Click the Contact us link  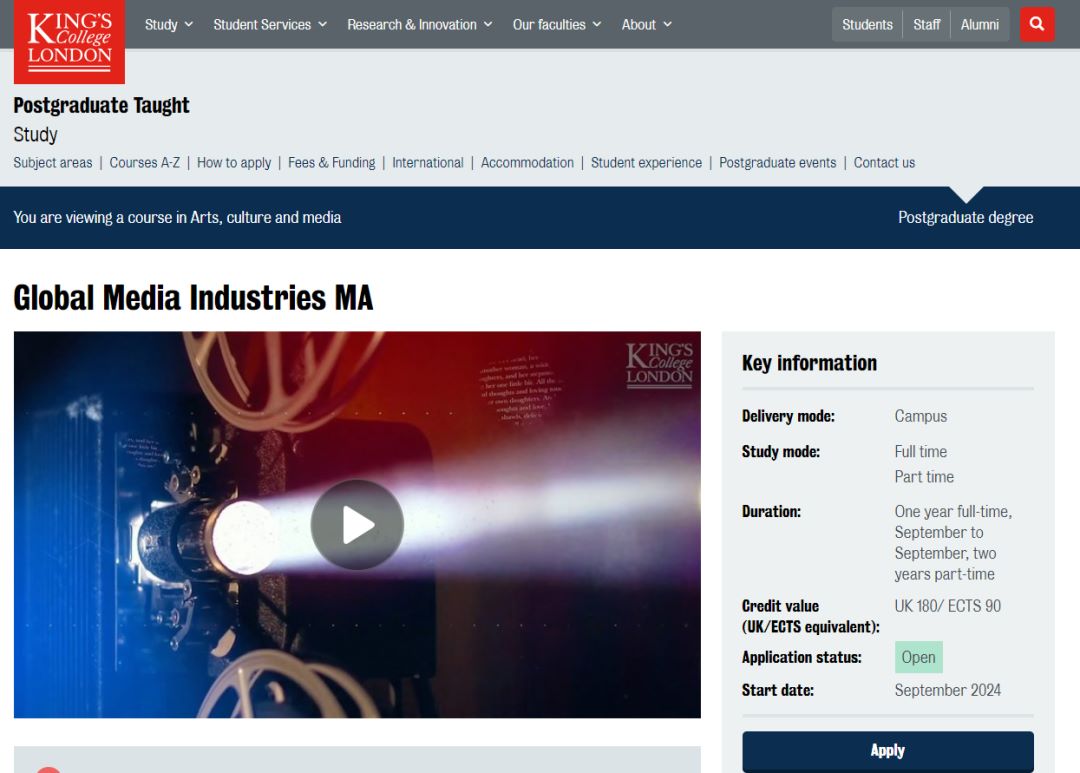(884, 162)
